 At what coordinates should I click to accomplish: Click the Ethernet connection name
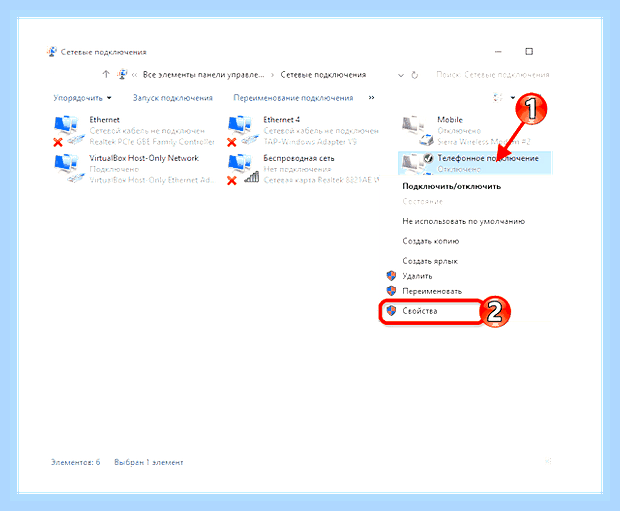pos(104,119)
